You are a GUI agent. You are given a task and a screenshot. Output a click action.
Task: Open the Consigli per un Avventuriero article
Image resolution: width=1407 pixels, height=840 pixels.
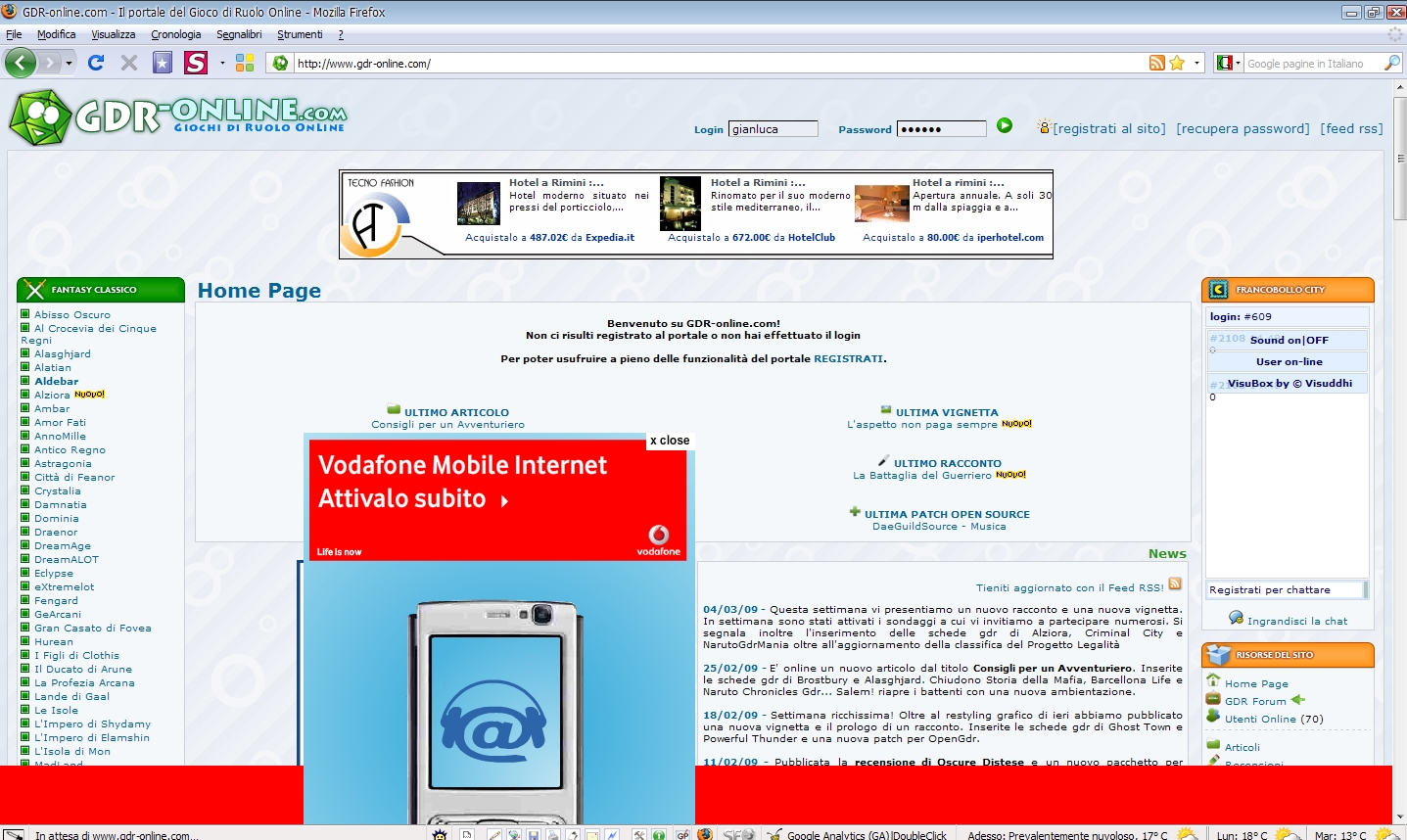(x=447, y=424)
